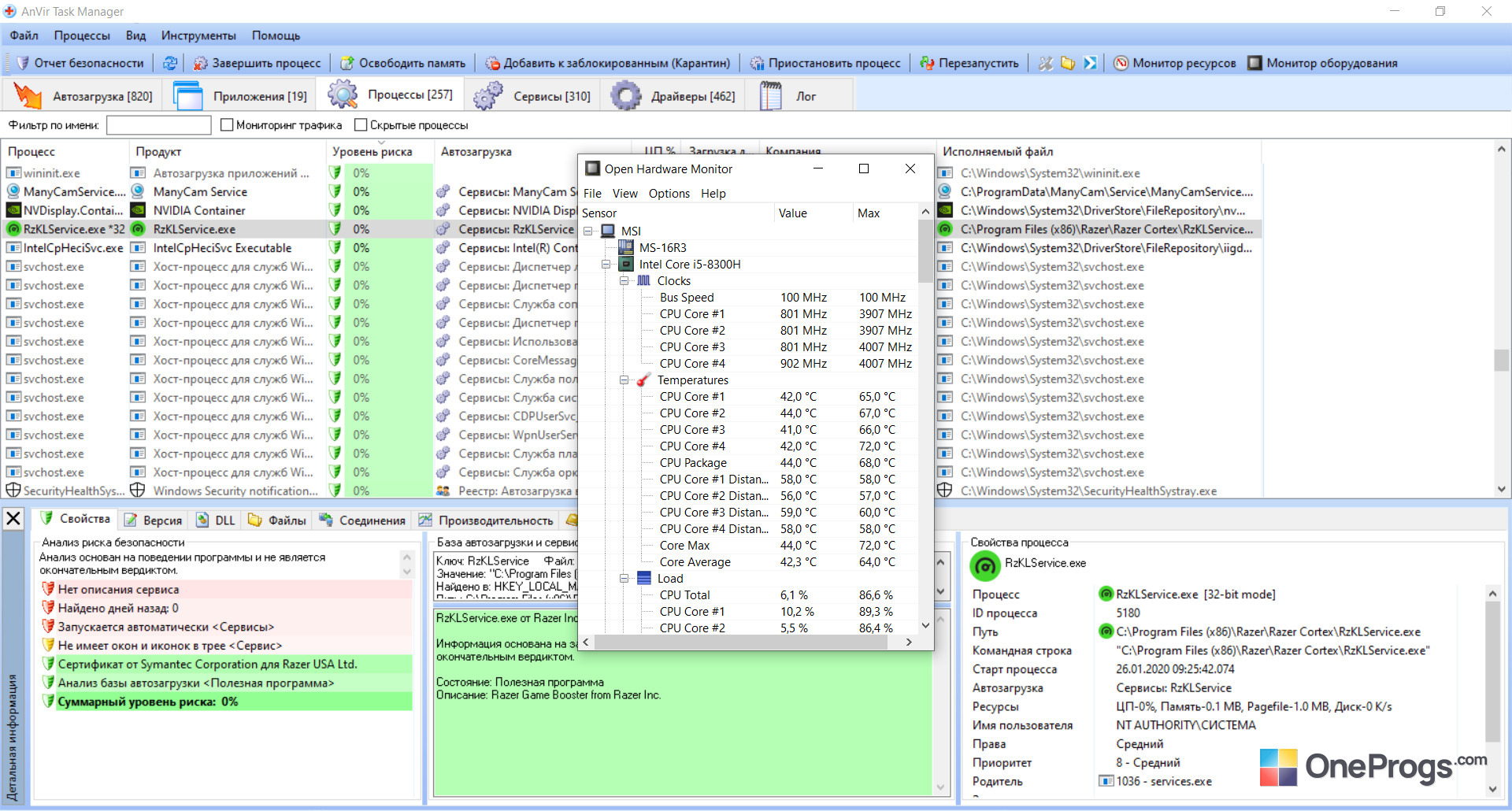Screen dimensions: 1512x811
Task: Click the motherboard icon next to MS-16R3
Action: pos(626,247)
